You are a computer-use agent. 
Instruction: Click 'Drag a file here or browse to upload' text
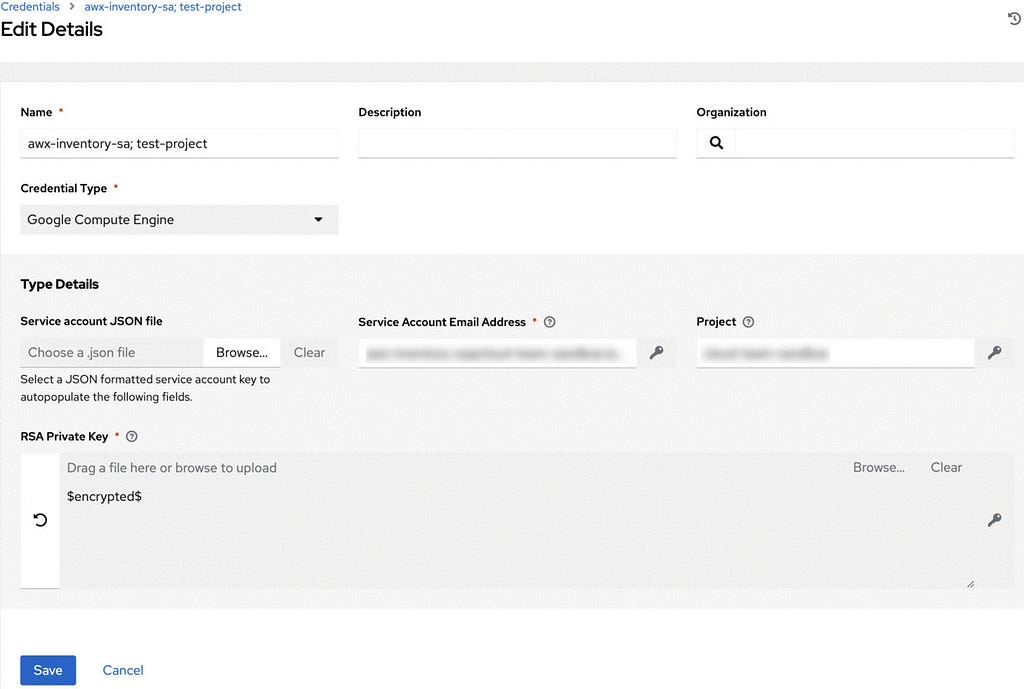[172, 468]
